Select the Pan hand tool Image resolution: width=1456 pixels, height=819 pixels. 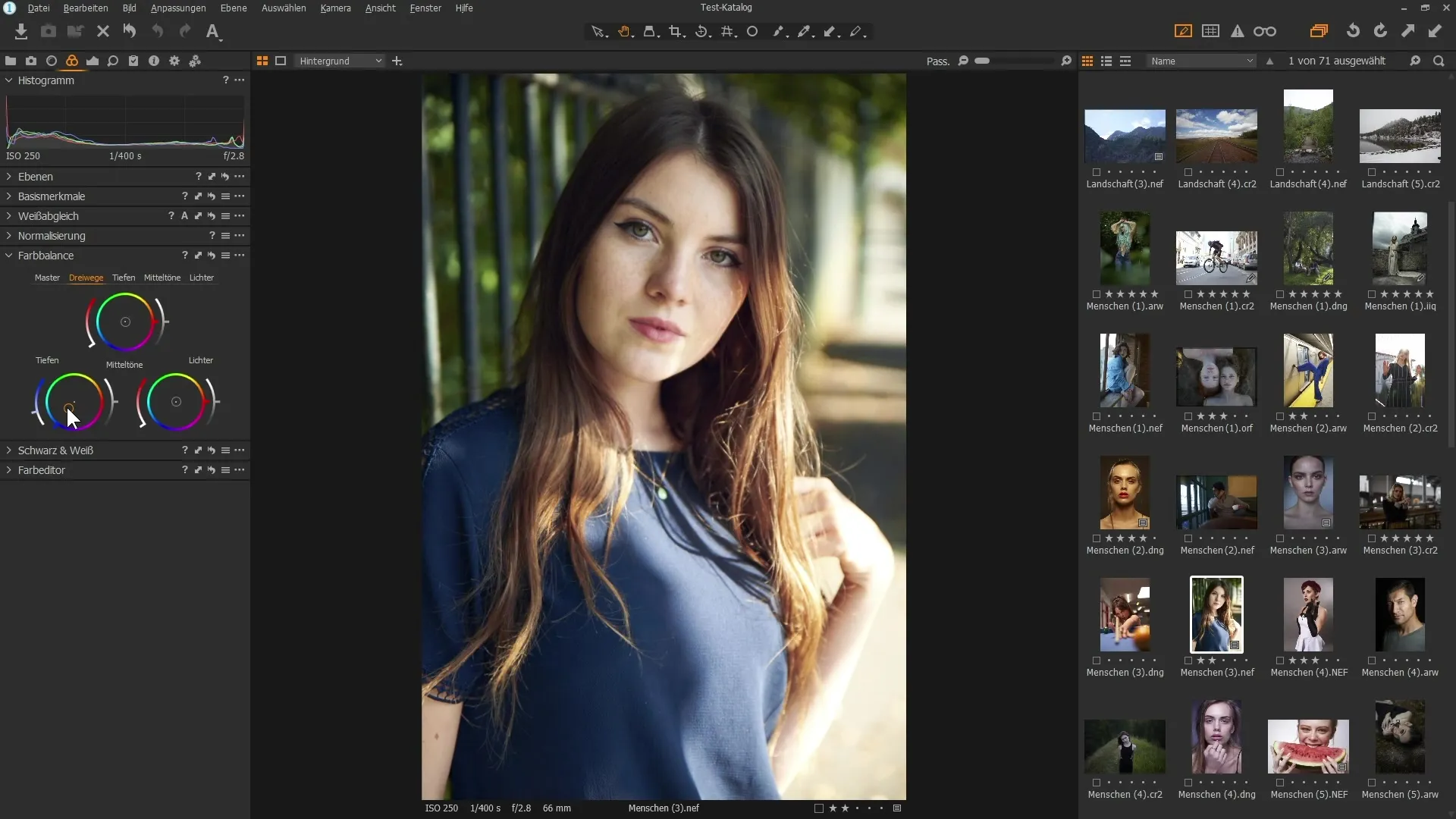pyautogui.click(x=624, y=31)
